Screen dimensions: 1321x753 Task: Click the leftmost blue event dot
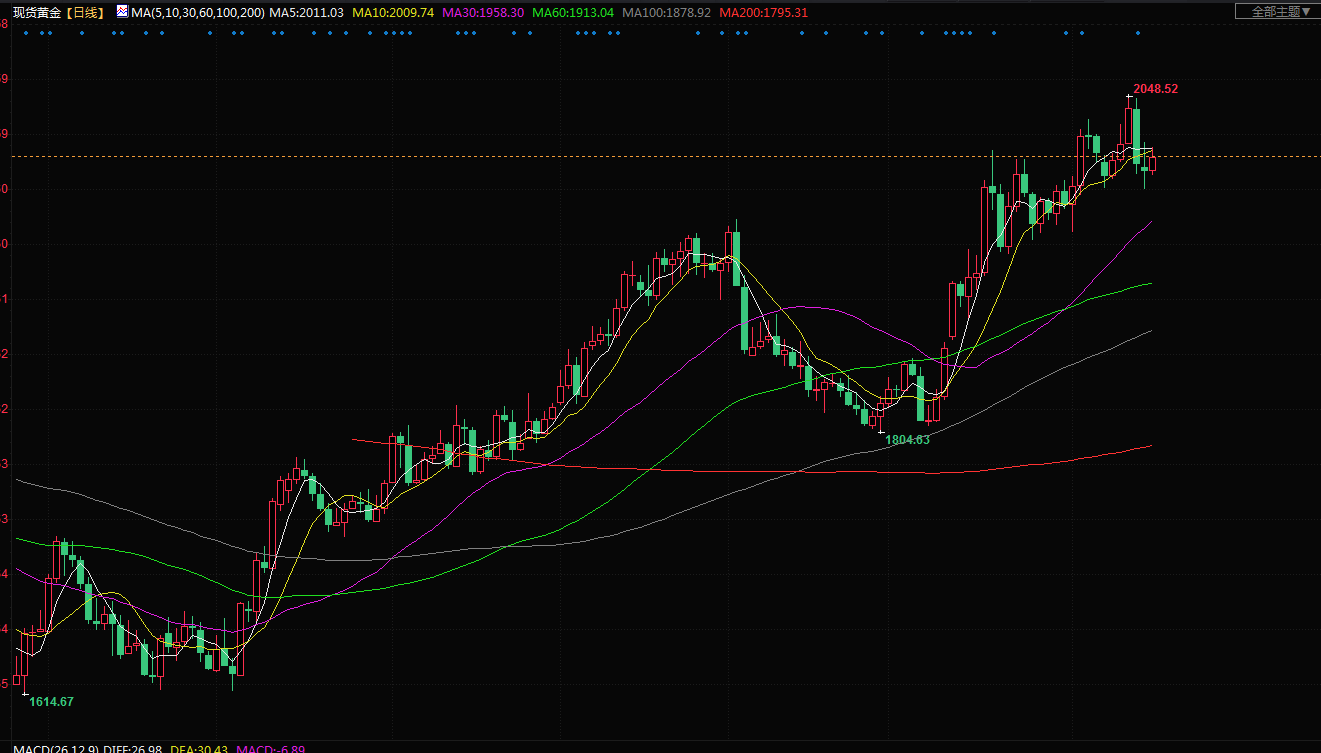click(25, 33)
